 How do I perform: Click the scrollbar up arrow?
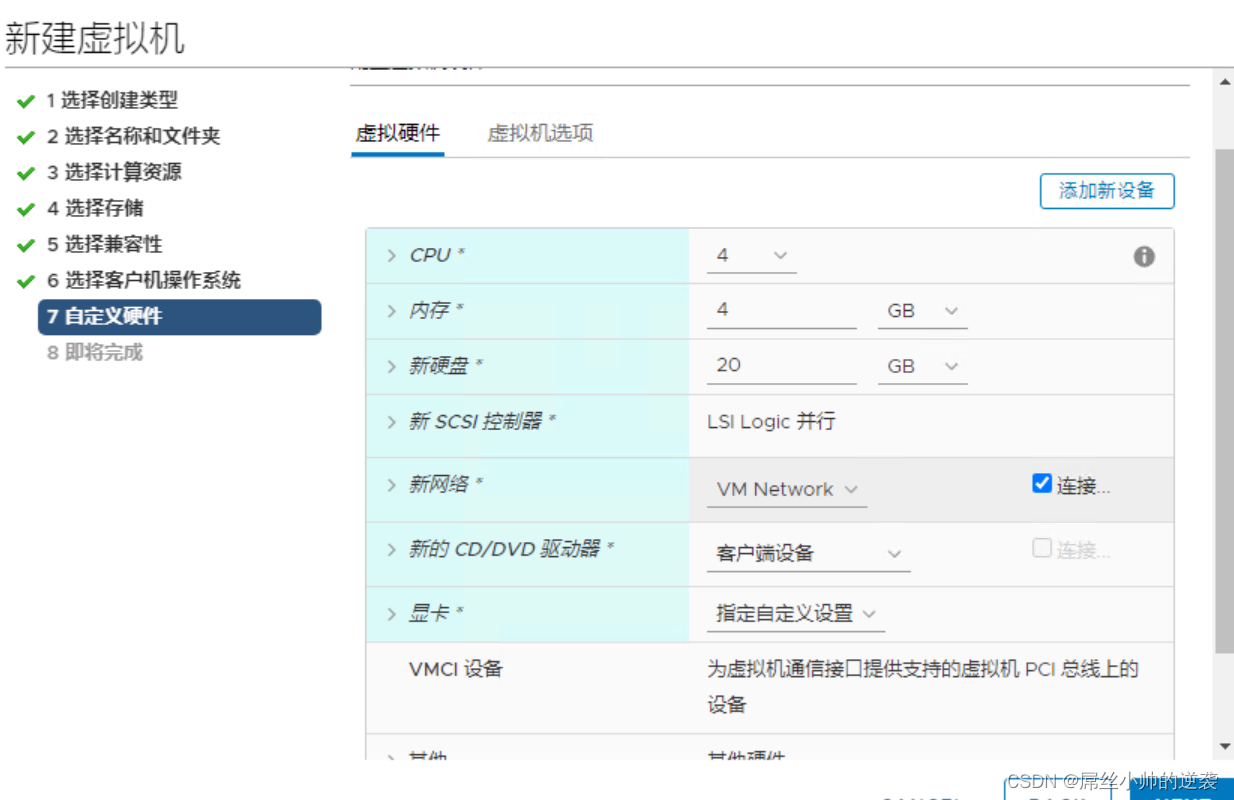point(1225,82)
